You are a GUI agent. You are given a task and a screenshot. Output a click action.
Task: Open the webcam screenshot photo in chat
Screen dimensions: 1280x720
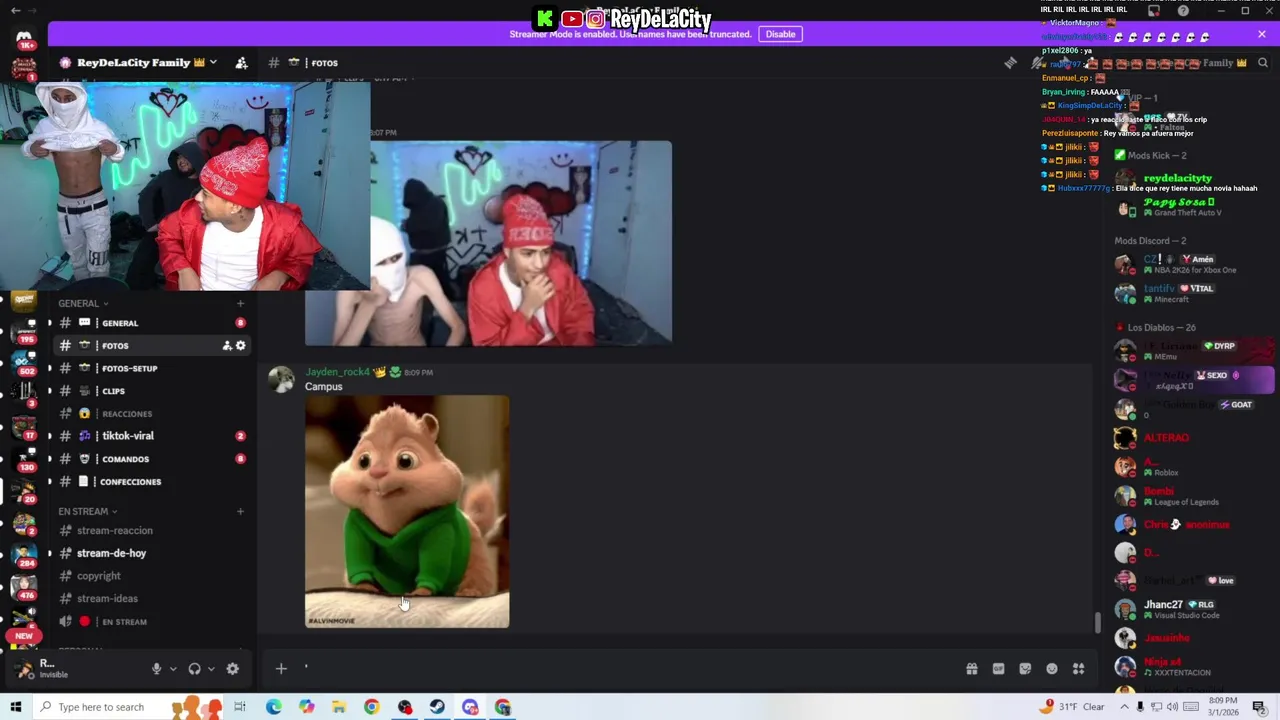[488, 243]
